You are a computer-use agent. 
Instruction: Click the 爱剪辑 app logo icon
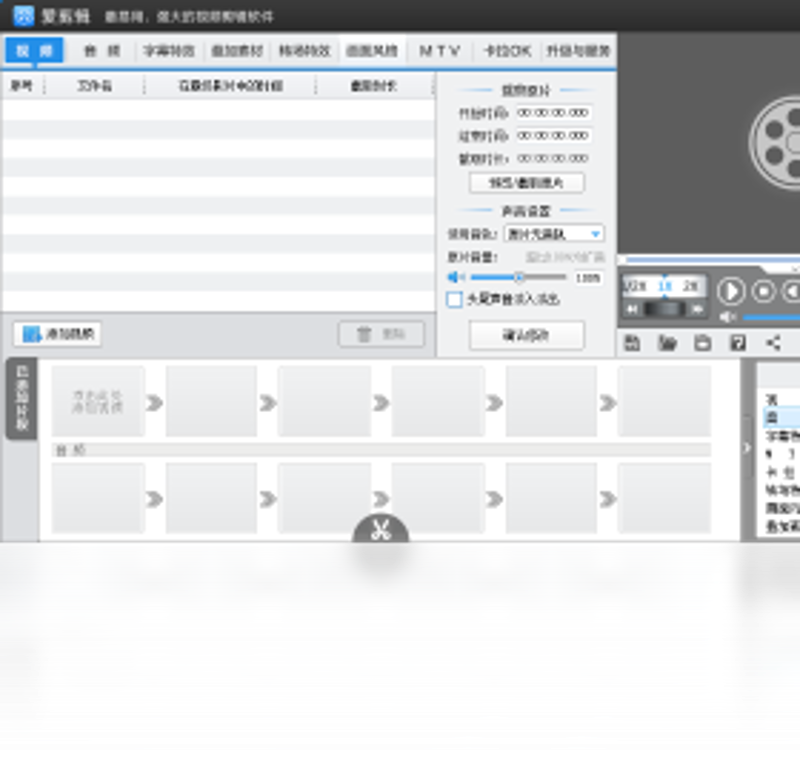tap(23, 16)
